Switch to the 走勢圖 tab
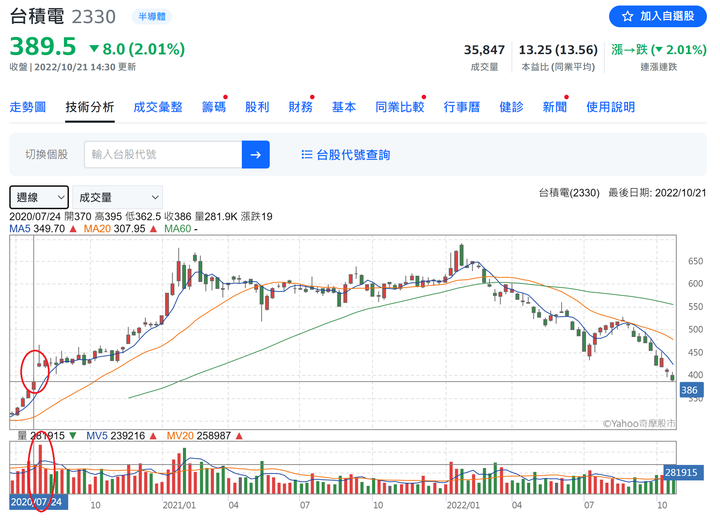720x521 pixels. tap(28, 107)
